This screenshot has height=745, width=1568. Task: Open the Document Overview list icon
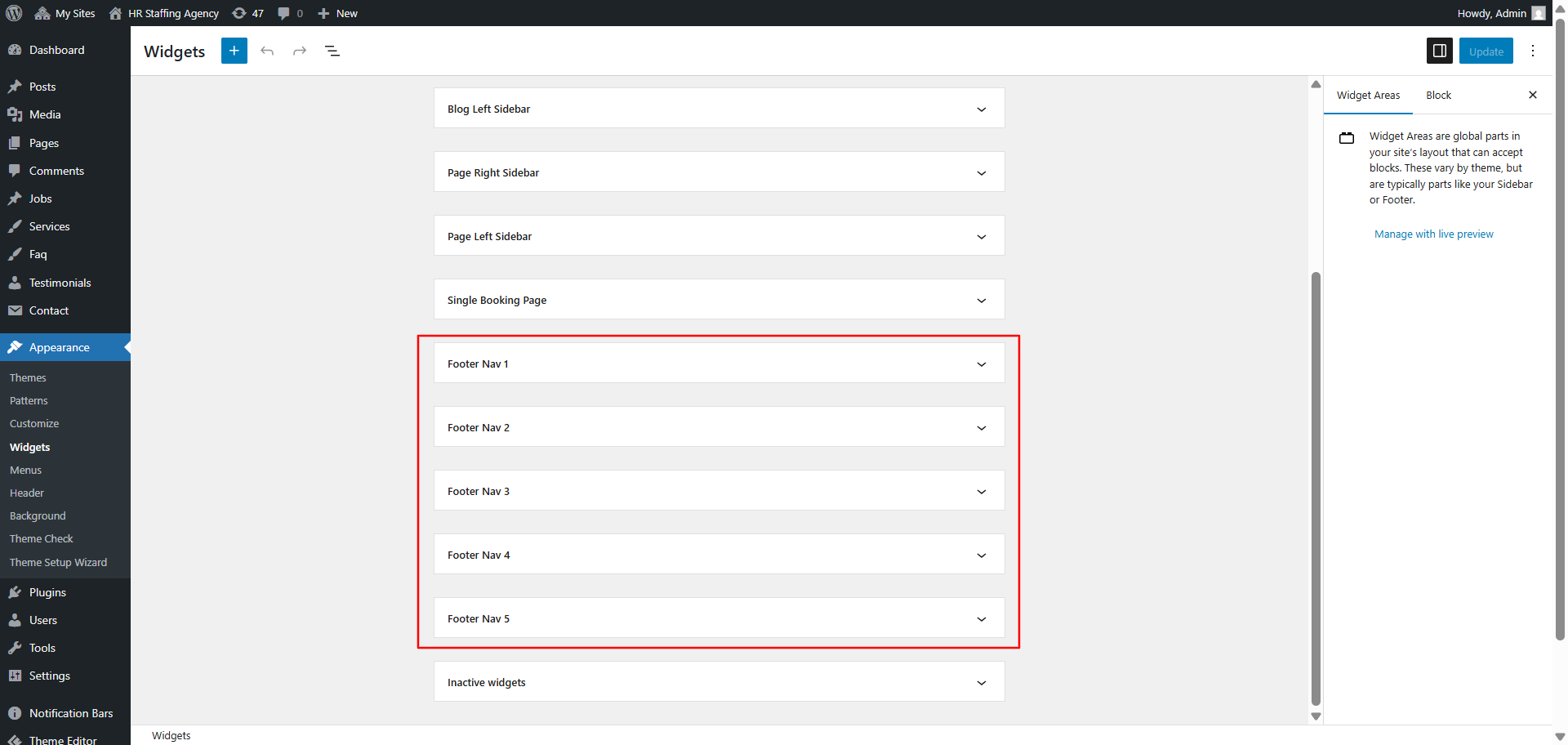[x=332, y=51]
